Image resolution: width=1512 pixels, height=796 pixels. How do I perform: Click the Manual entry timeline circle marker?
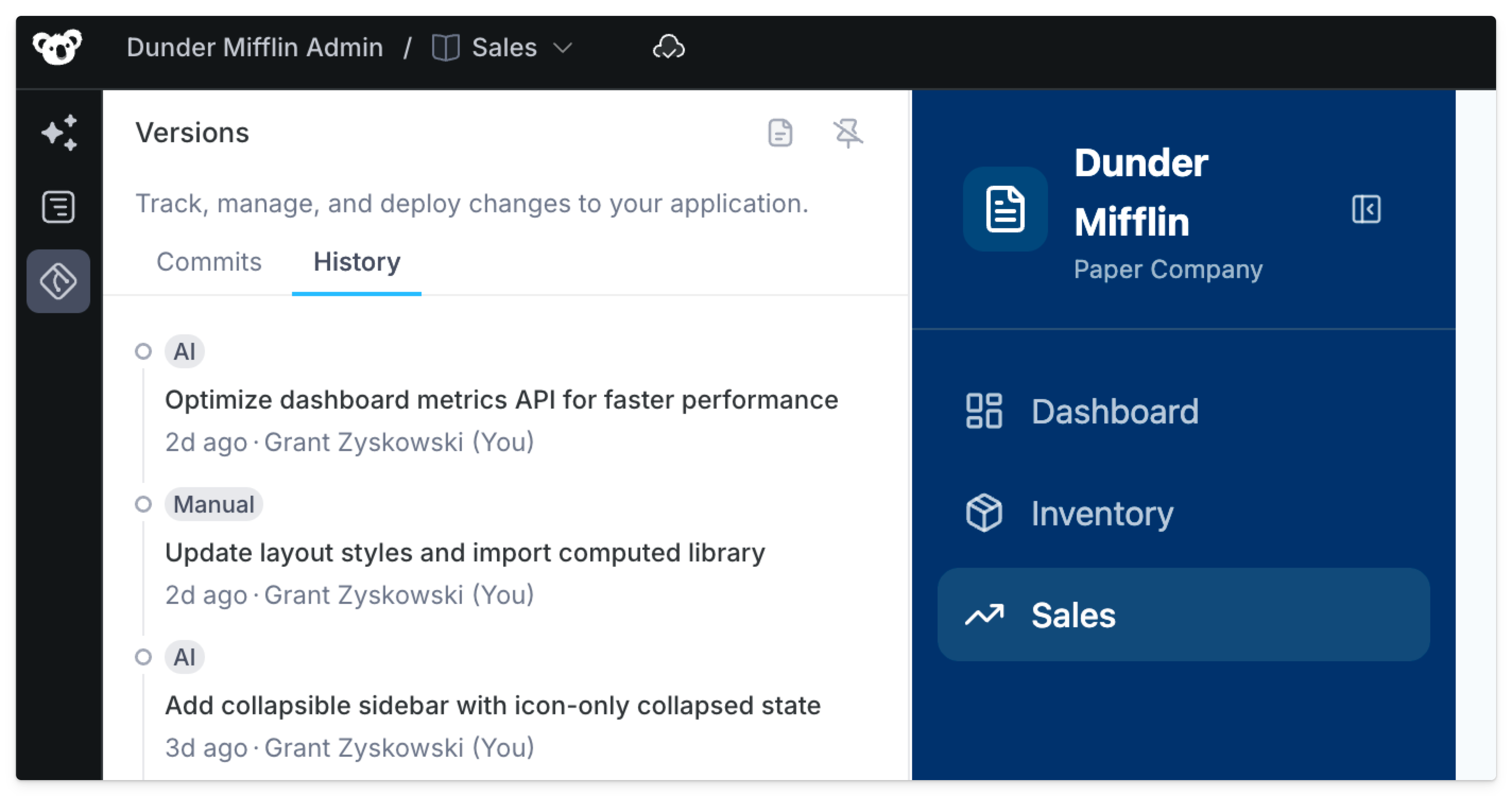143,505
